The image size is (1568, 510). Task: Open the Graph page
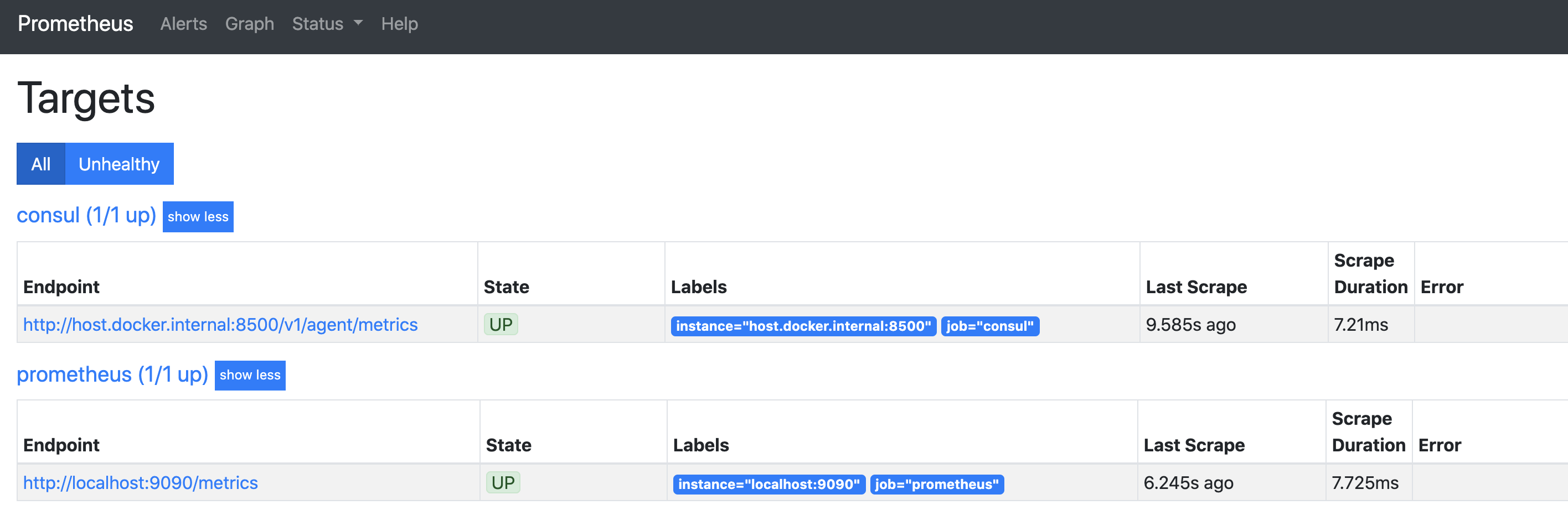(250, 24)
